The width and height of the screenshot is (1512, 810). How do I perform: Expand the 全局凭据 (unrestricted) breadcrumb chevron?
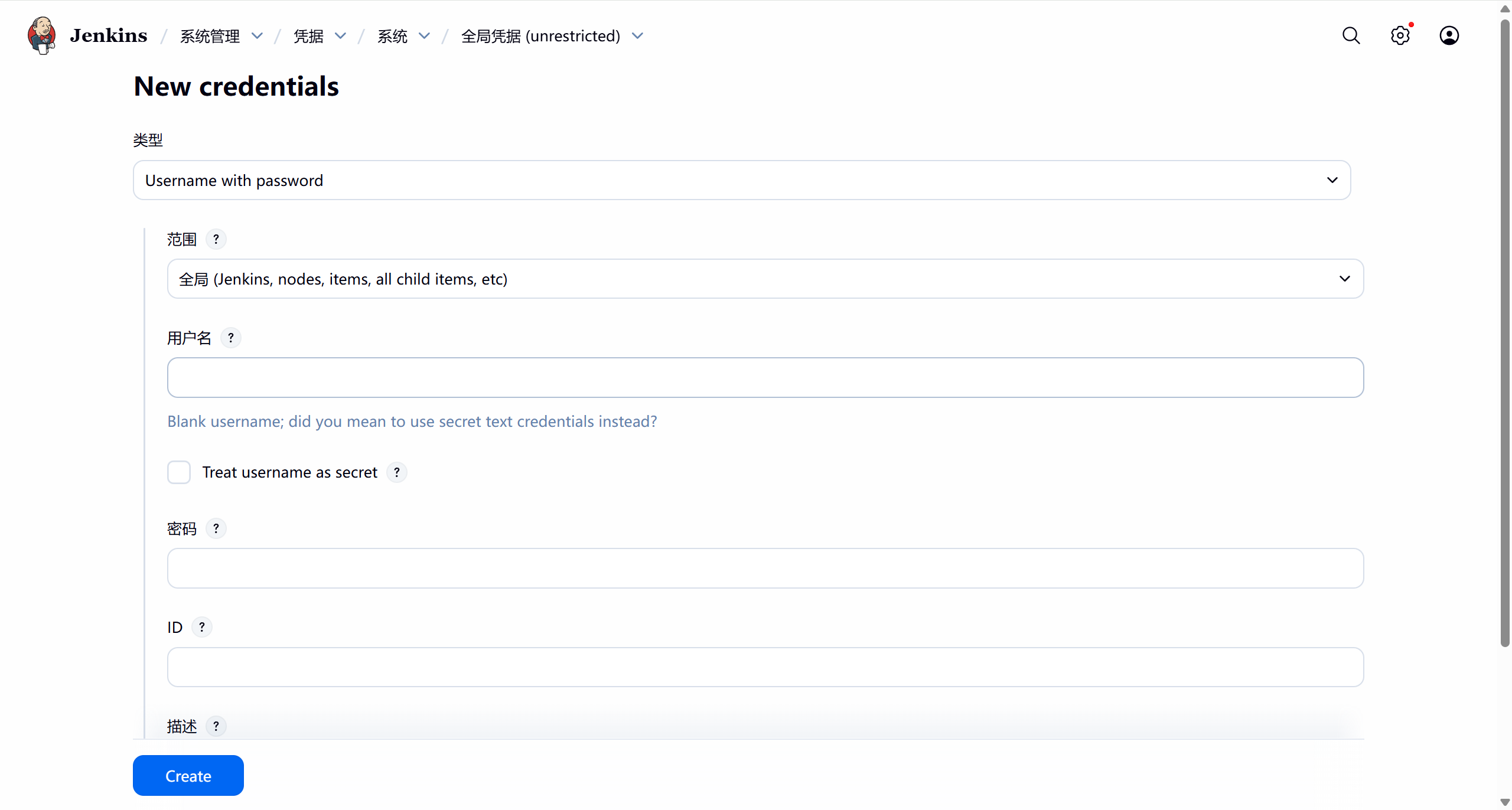point(637,36)
